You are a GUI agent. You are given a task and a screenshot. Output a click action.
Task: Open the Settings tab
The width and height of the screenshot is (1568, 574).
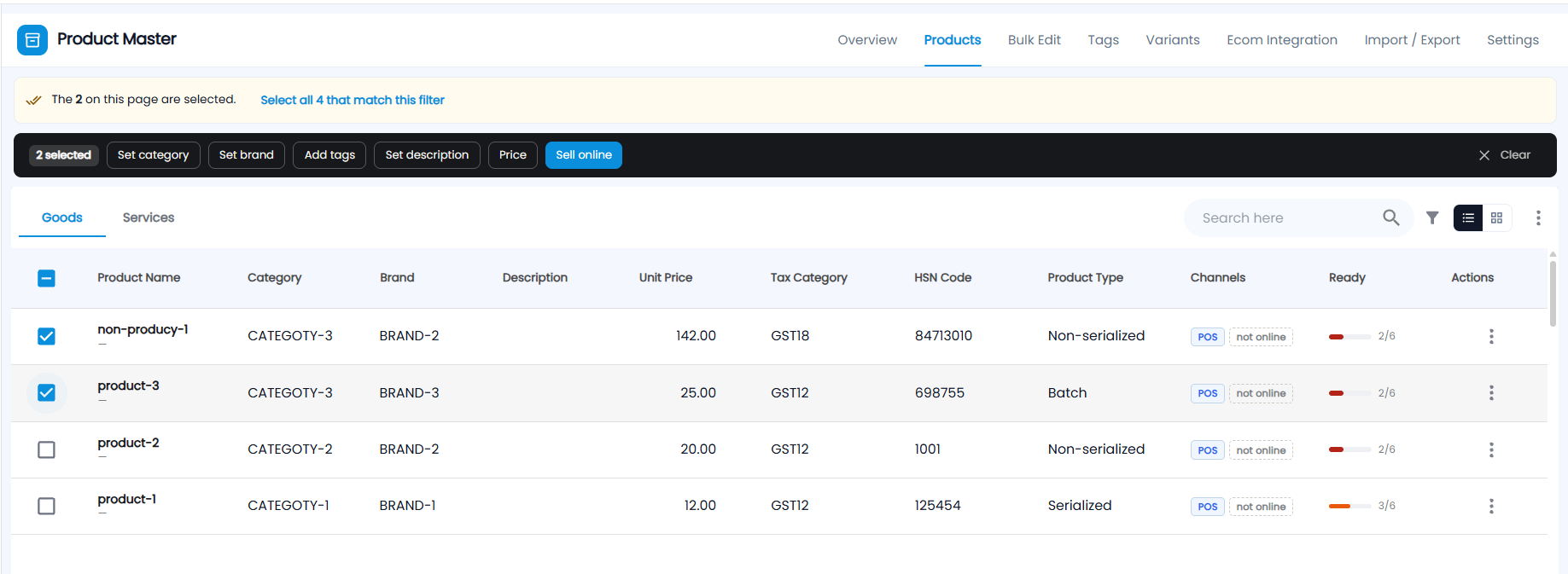click(1513, 40)
